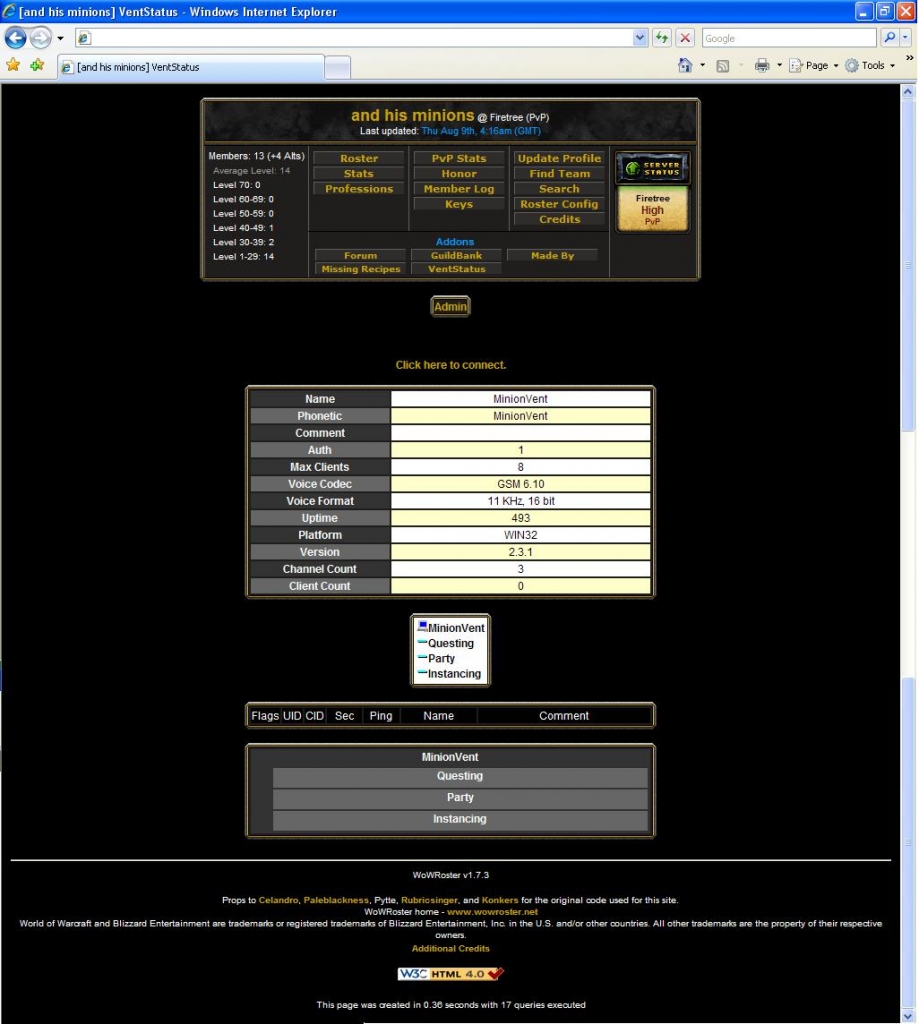The width and height of the screenshot is (919, 1024).
Task: Click into the Google search box
Action: pyautogui.click(x=789, y=38)
